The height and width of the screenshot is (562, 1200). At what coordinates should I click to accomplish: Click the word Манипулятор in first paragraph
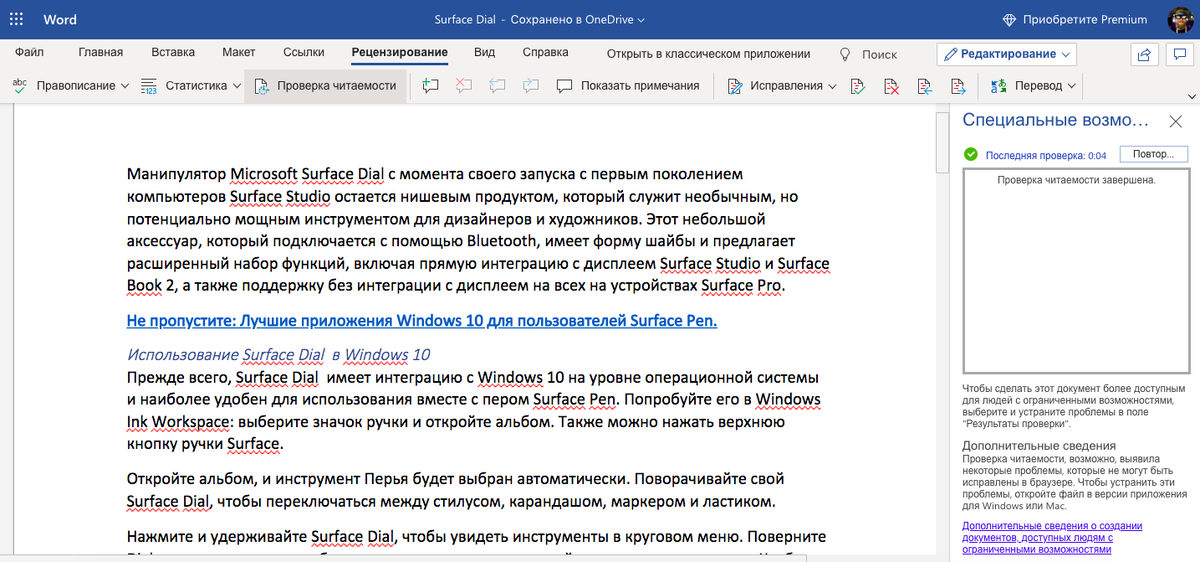176,175
